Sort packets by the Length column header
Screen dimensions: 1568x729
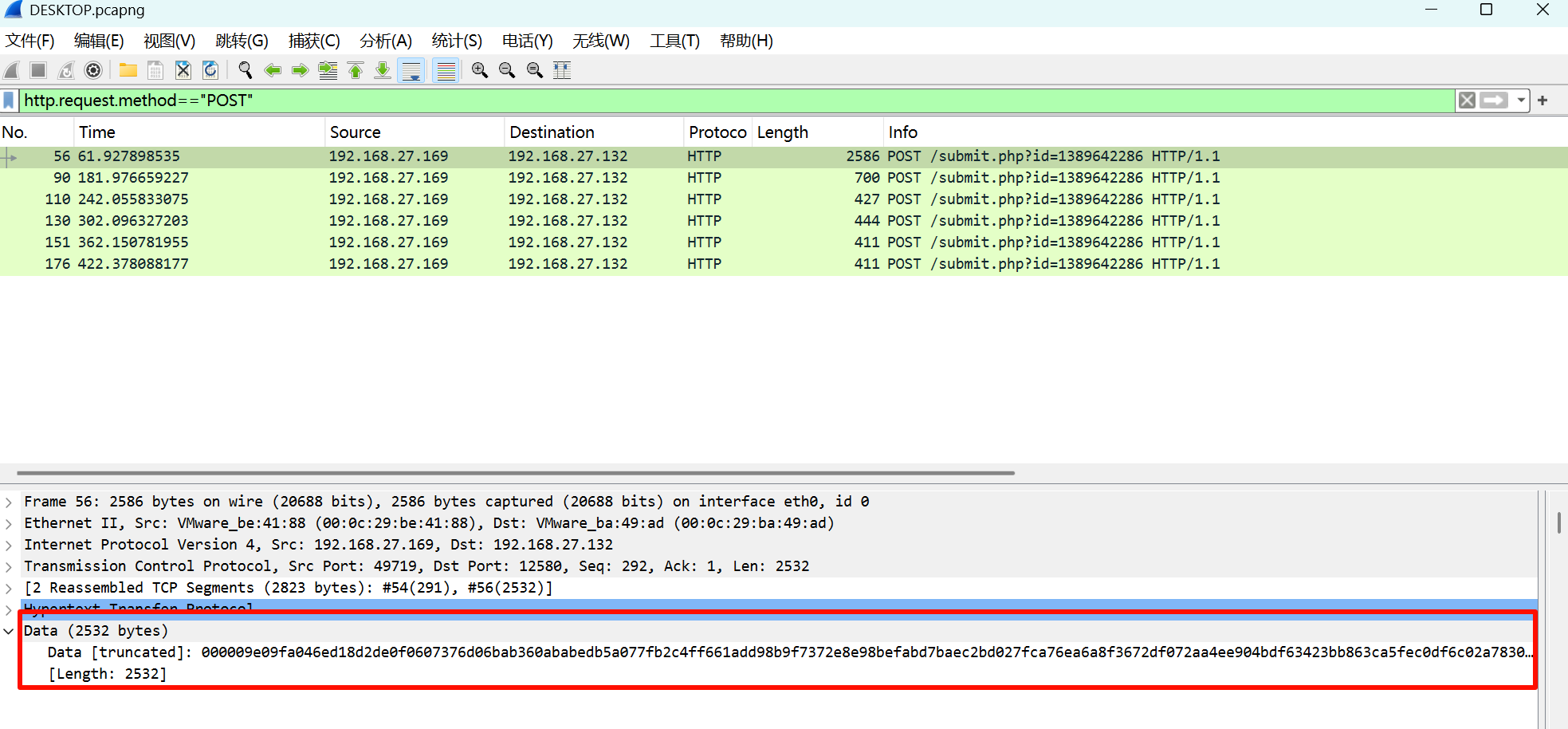coord(782,132)
